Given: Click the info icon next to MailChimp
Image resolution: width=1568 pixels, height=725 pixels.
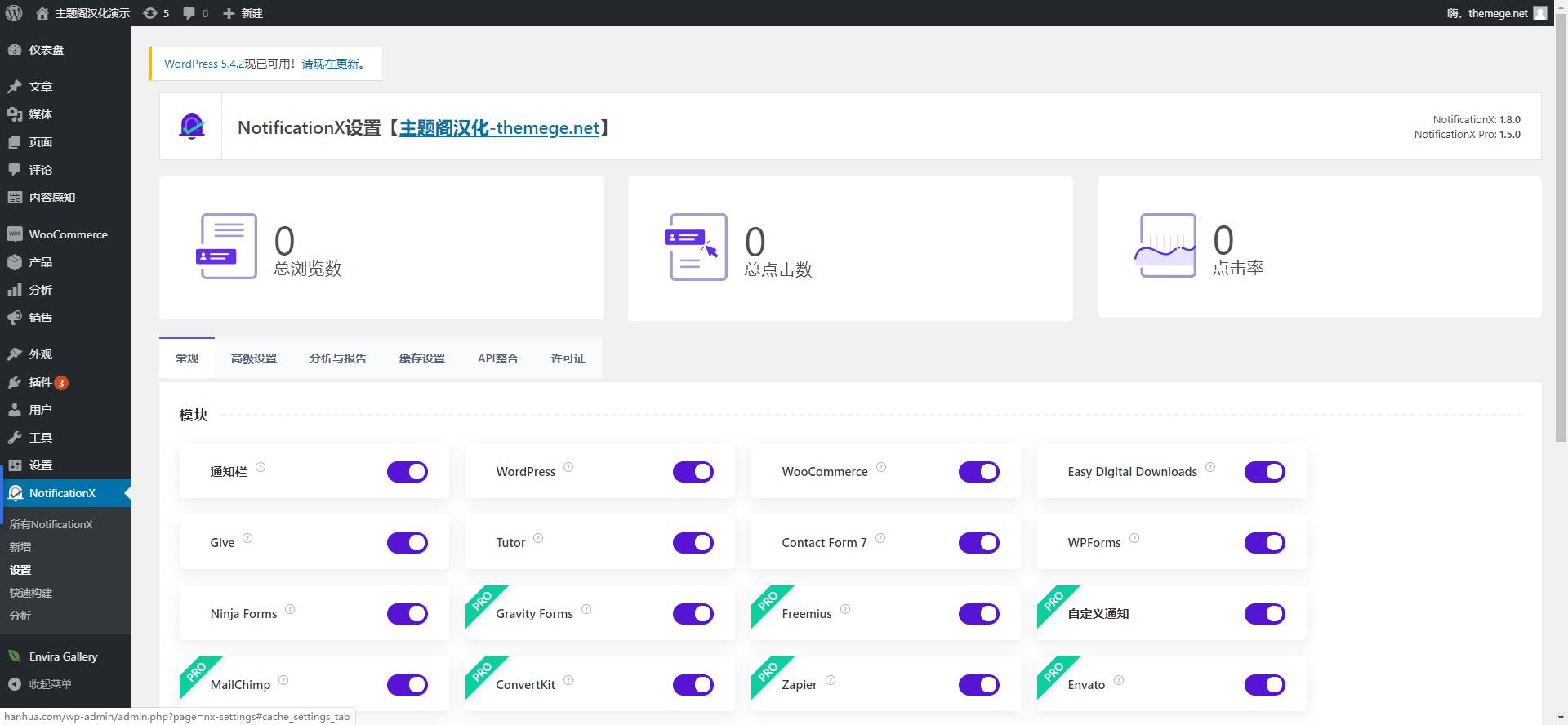Looking at the screenshot, I should [283, 680].
